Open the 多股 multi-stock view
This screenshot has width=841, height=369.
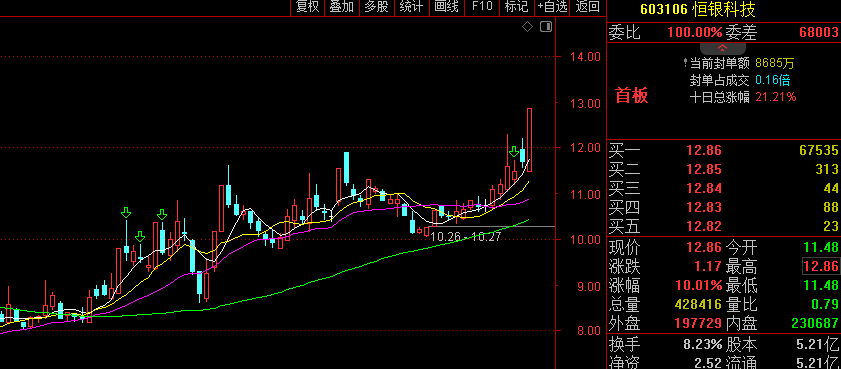click(377, 7)
